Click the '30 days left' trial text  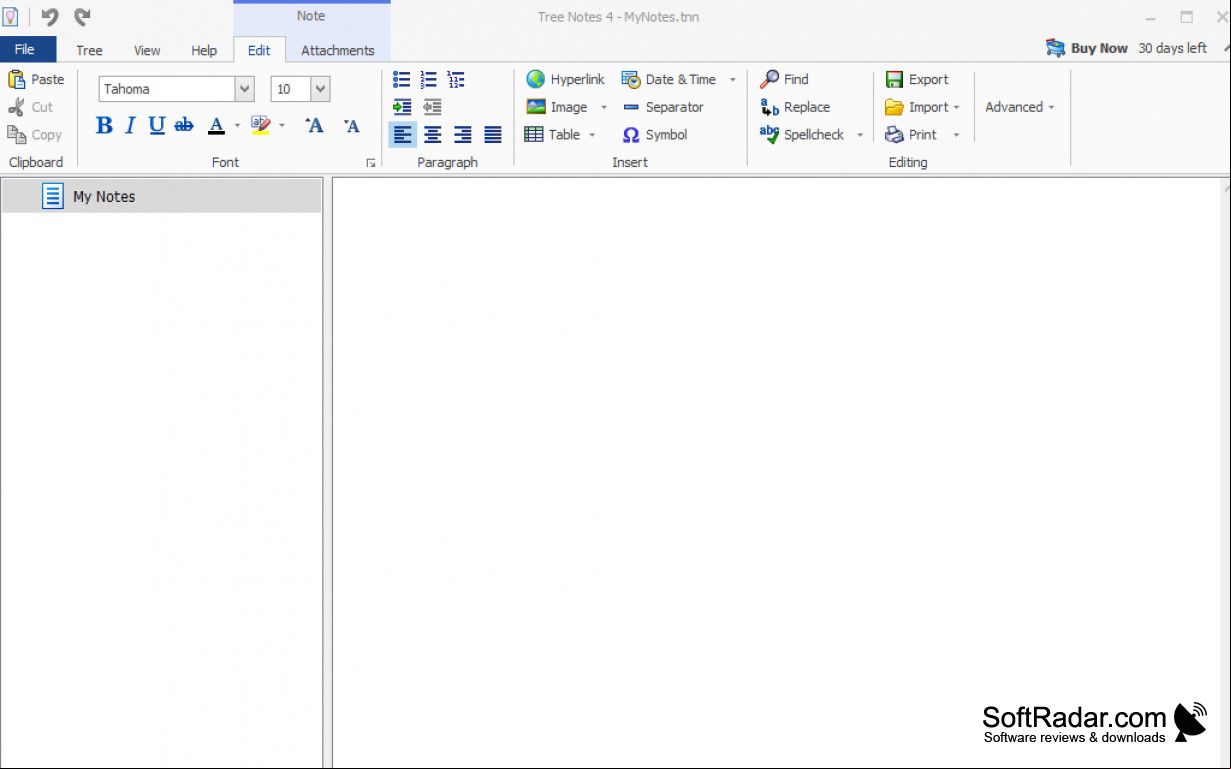click(x=1172, y=48)
